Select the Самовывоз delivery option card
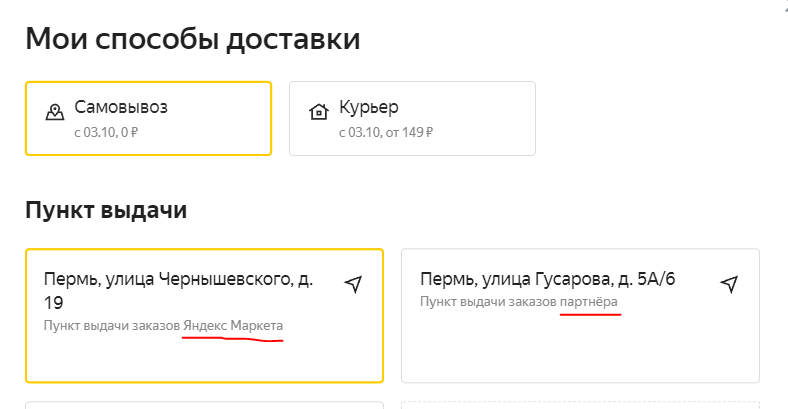 [x=148, y=119]
